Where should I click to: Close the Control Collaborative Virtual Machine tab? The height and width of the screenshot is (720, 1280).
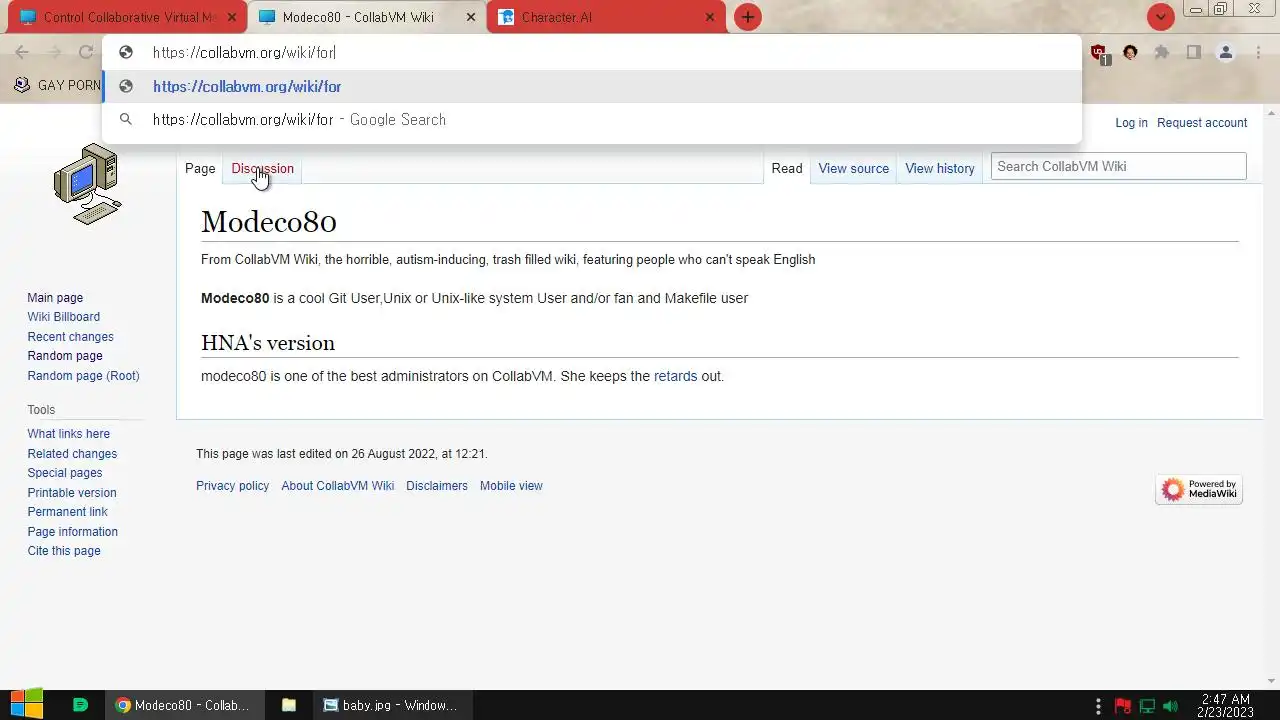pyautogui.click(x=232, y=17)
